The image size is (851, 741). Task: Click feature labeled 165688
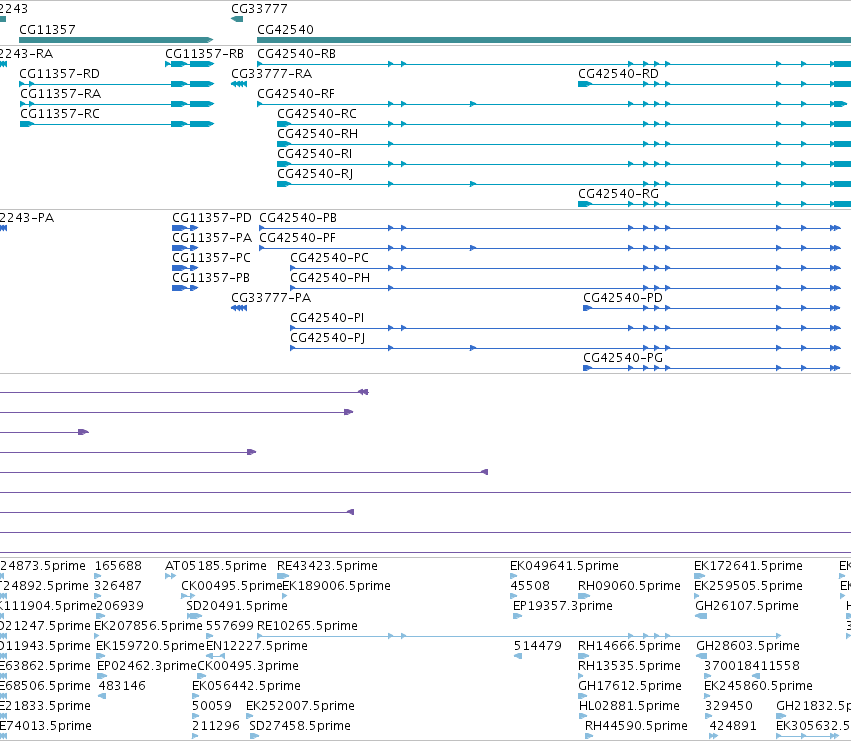click(118, 566)
